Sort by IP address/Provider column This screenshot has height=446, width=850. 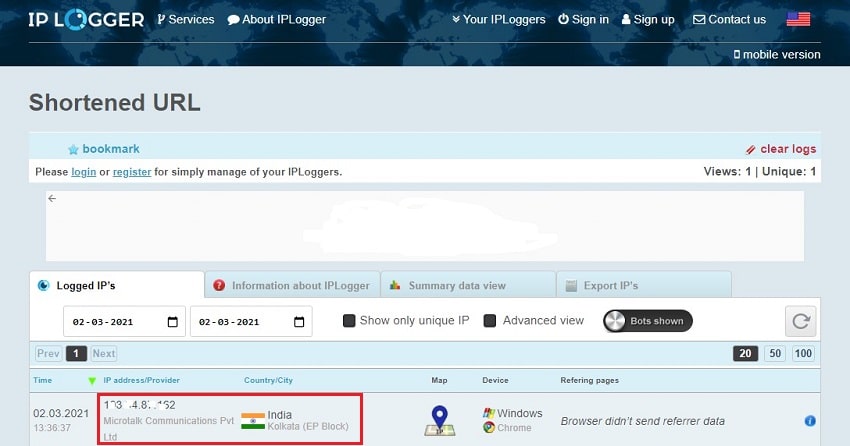[x=140, y=380]
